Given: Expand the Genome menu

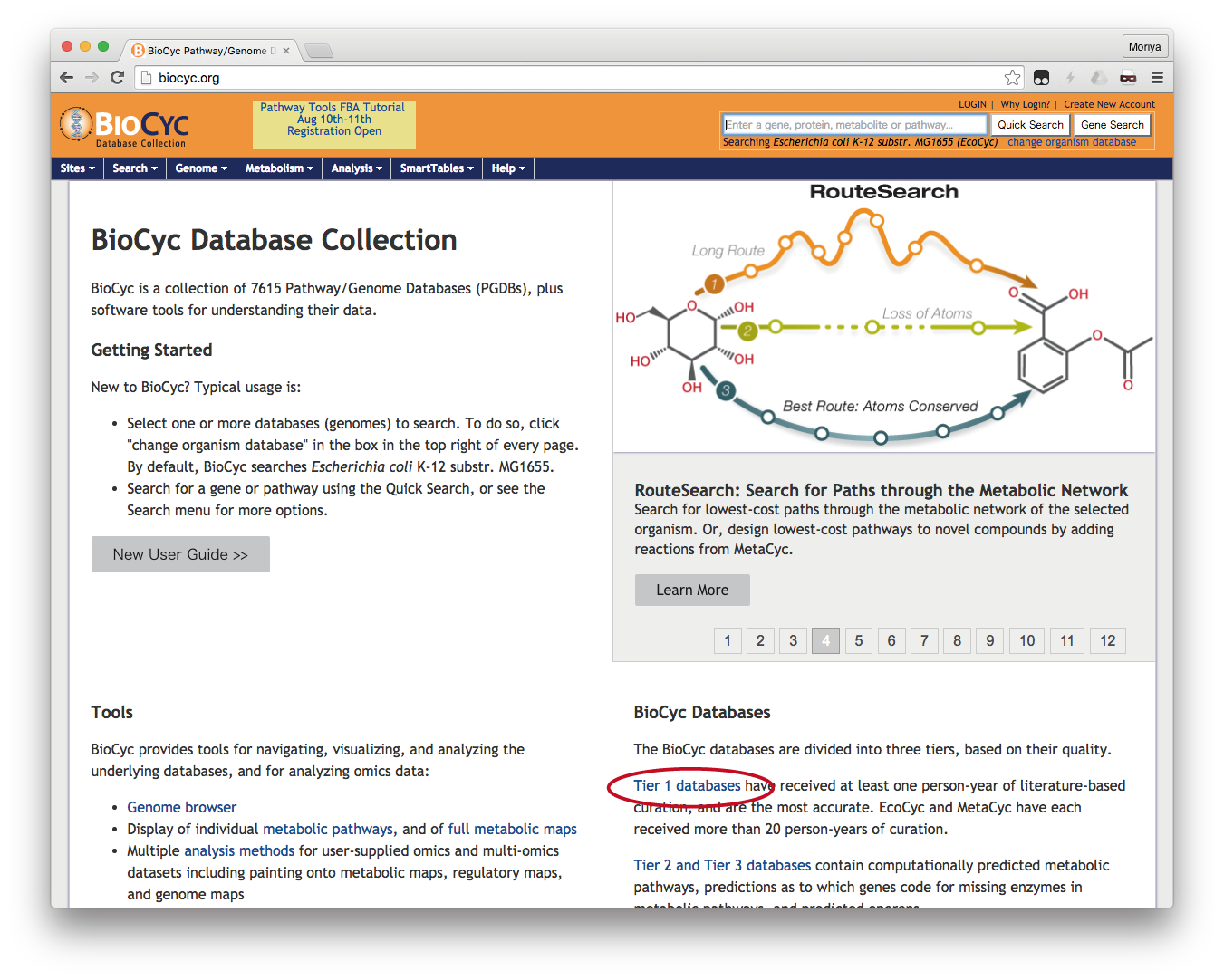Looking at the screenshot, I should [x=201, y=168].
